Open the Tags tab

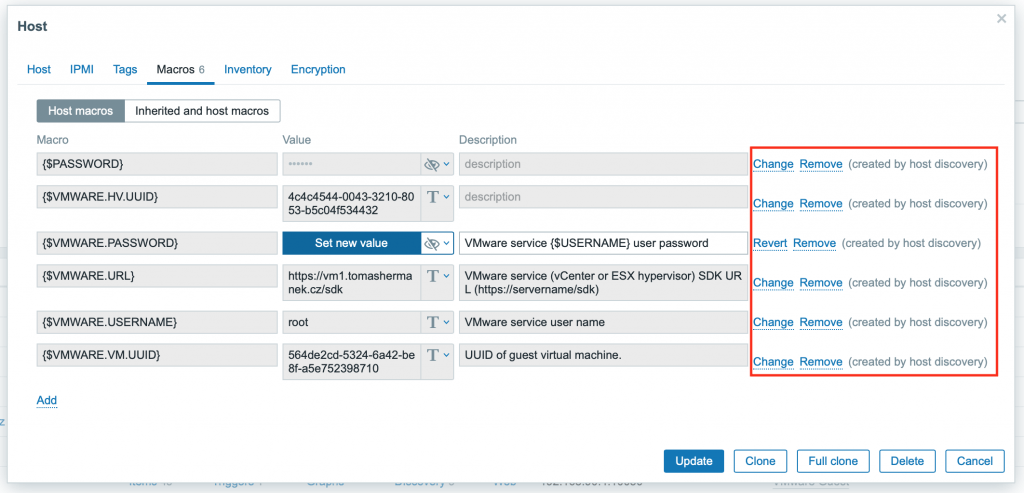click(125, 70)
